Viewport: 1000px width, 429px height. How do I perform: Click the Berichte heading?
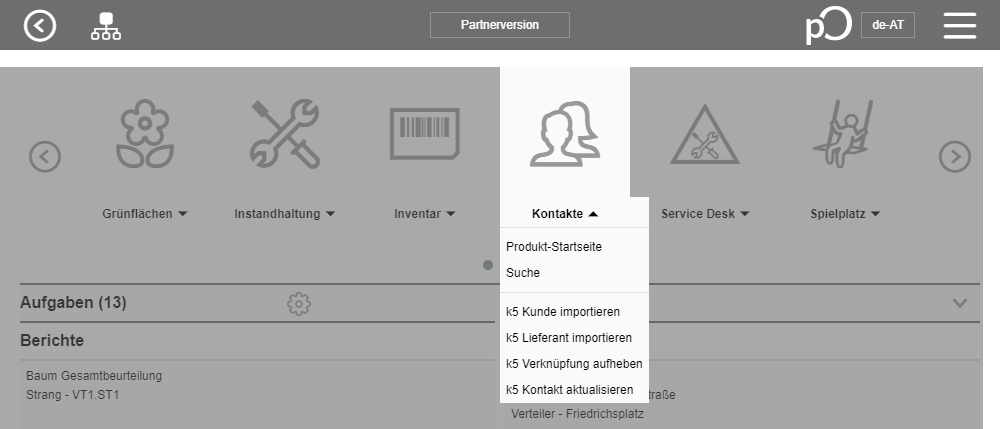pos(52,340)
